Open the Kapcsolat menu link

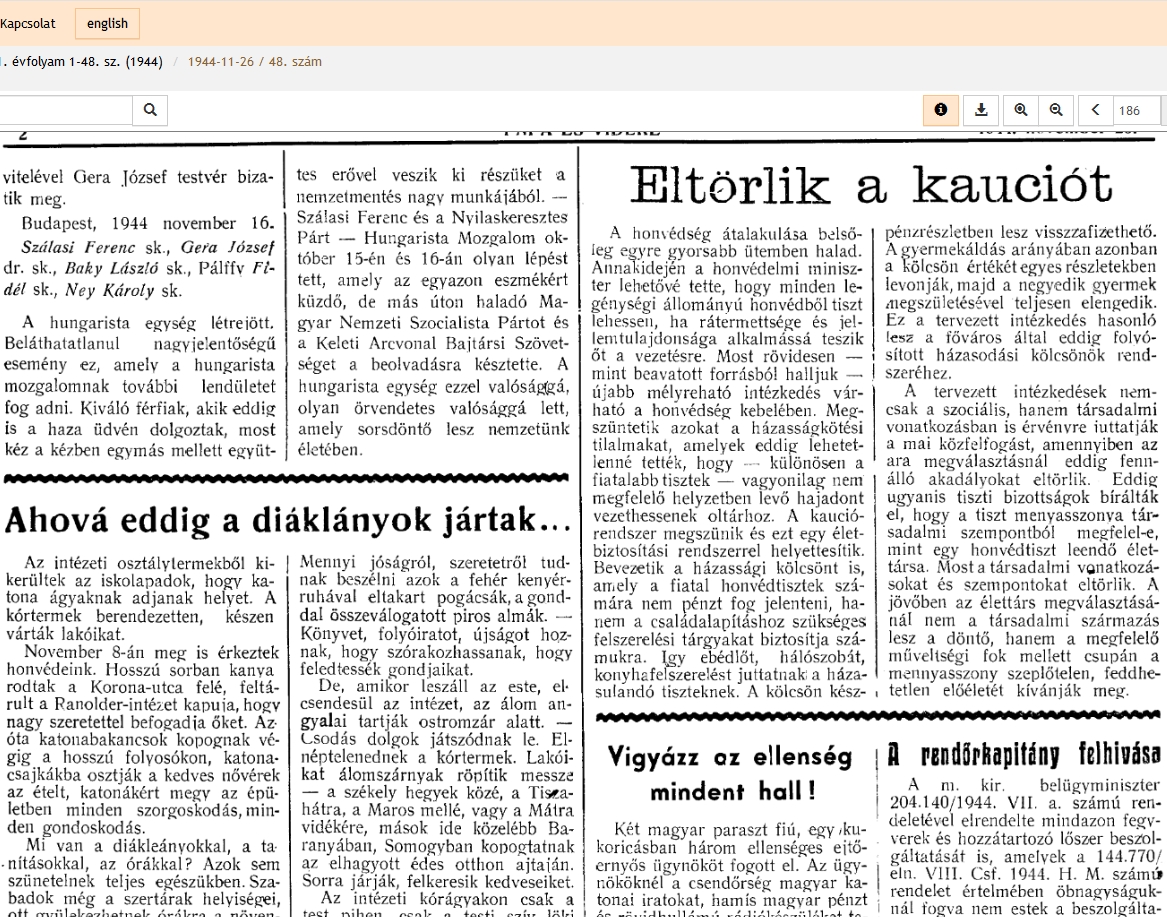[x=28, y=24]
